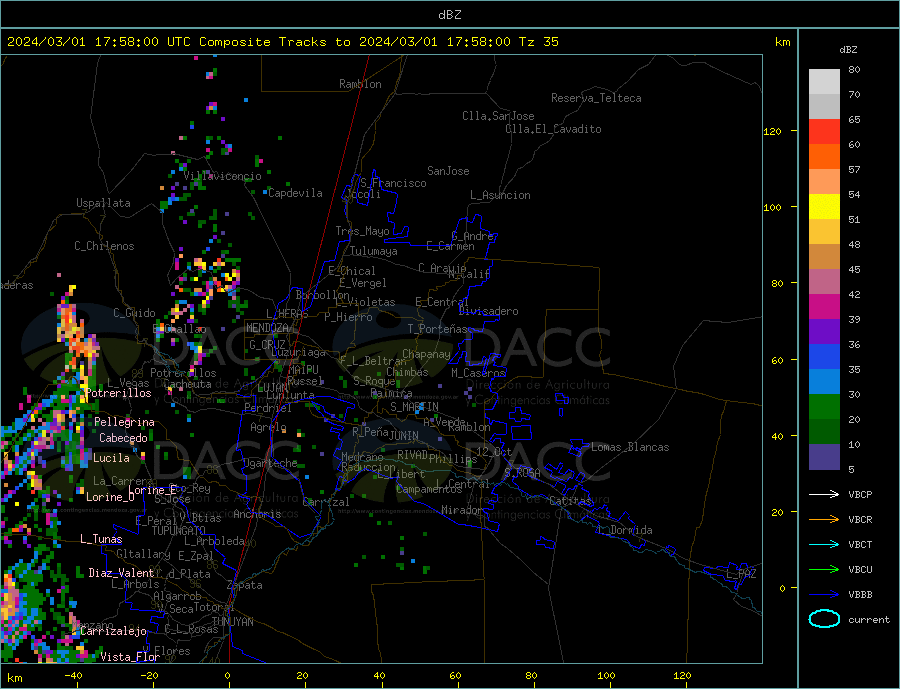The height and width of the screenshot is (689, 900).
Task: Click the MENDOZA city label on the map
Action: [x=269, y=328]
